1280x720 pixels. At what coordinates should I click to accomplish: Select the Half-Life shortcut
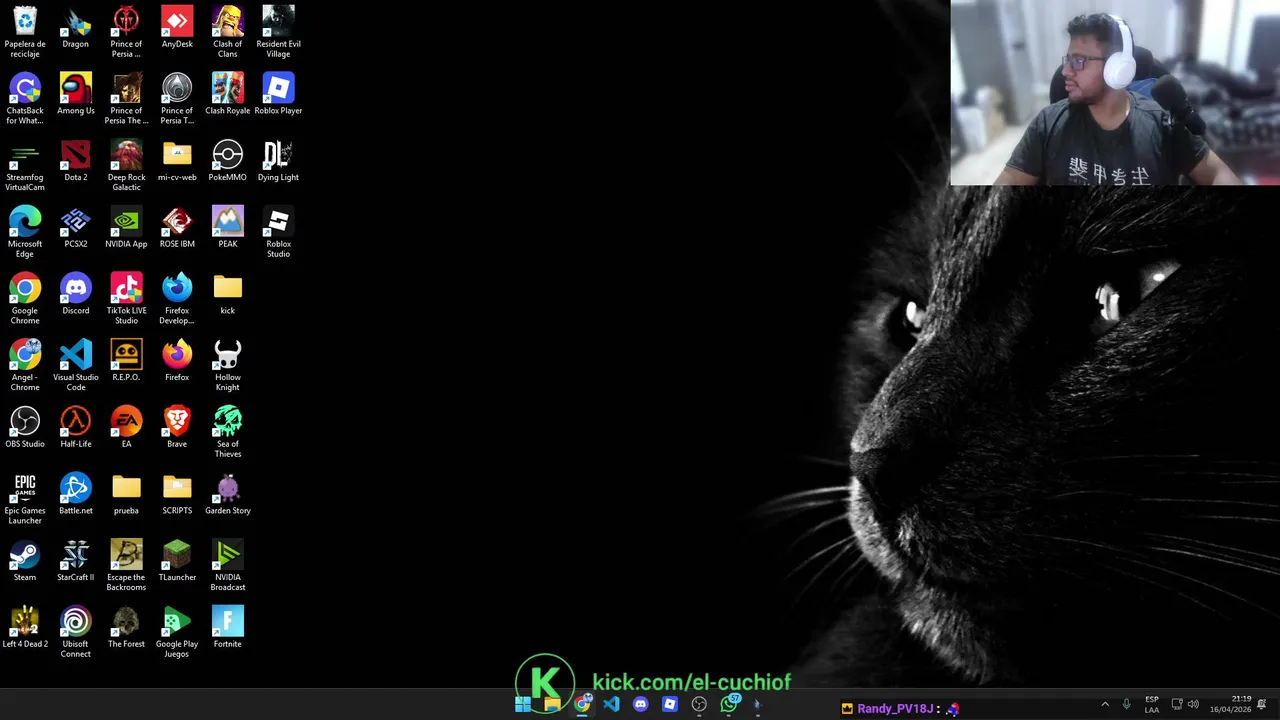pyautogui.click(x=76, y=427)
